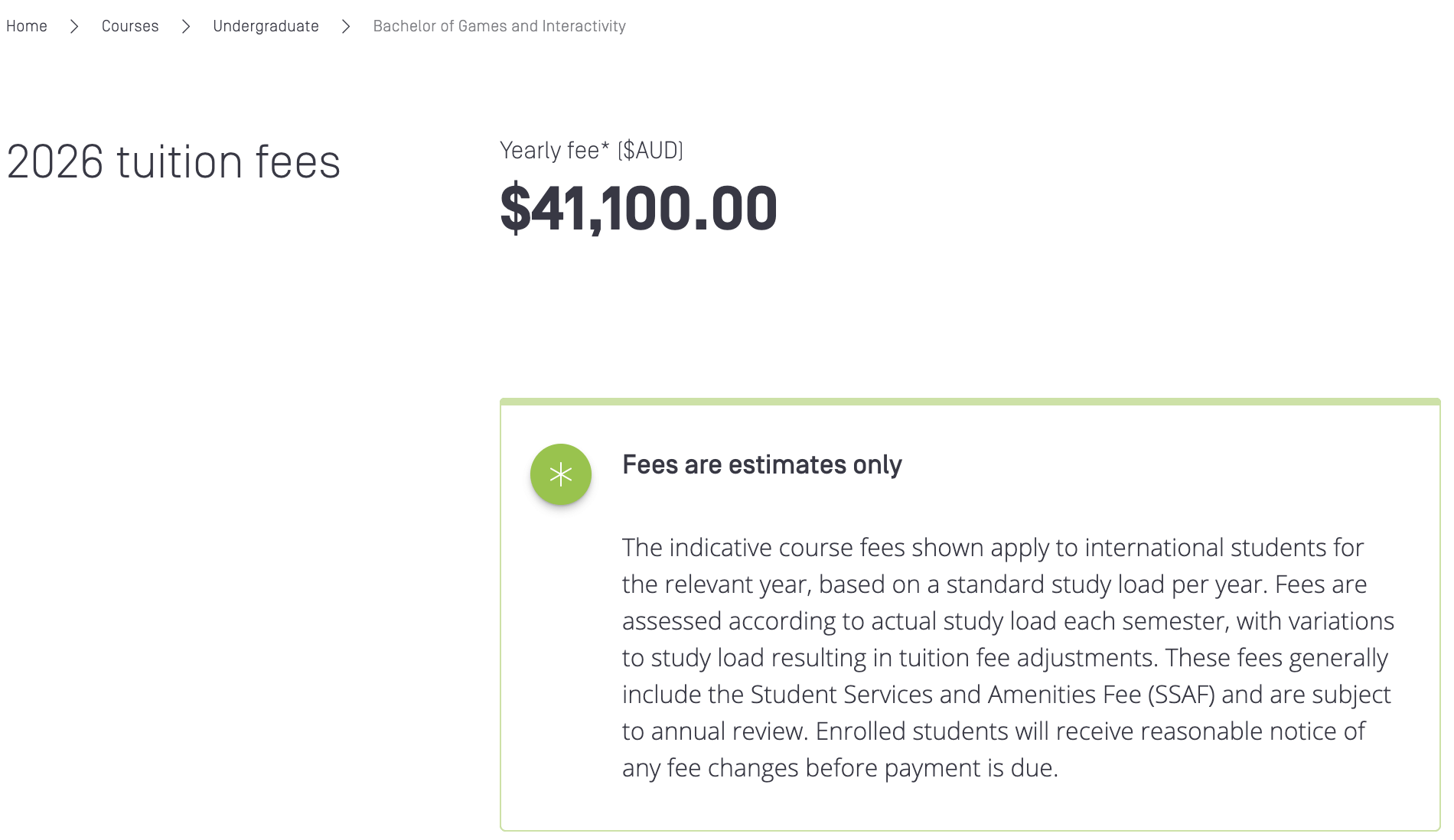Select the Bachelor of Games and Interactivity breadcrumb
Screen dimensions: 1454x840
point(498,26)
